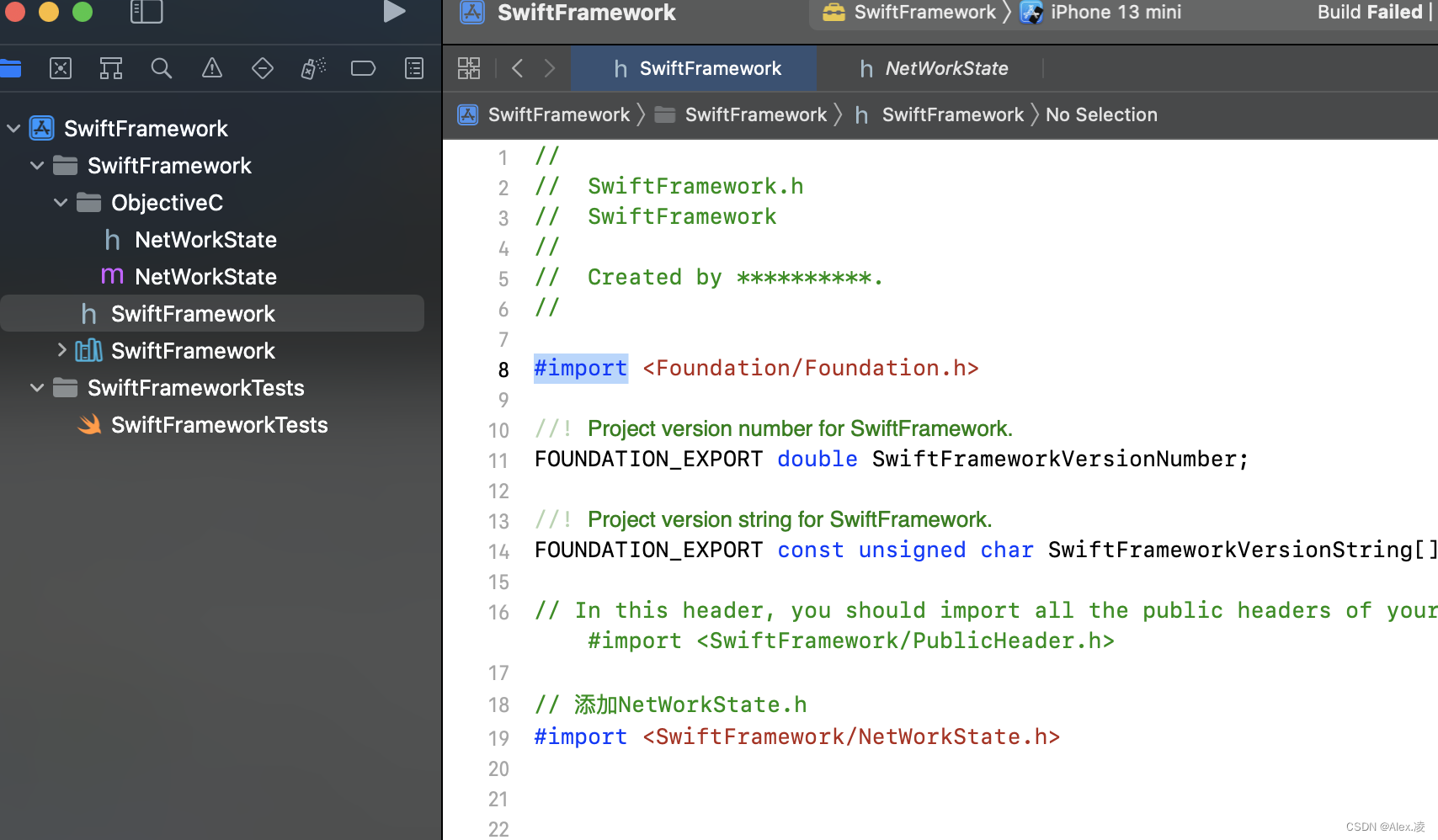Screen dimensions: 1438x840
Task: Click 'const' keyword on line 14
Action: point(810,550)
